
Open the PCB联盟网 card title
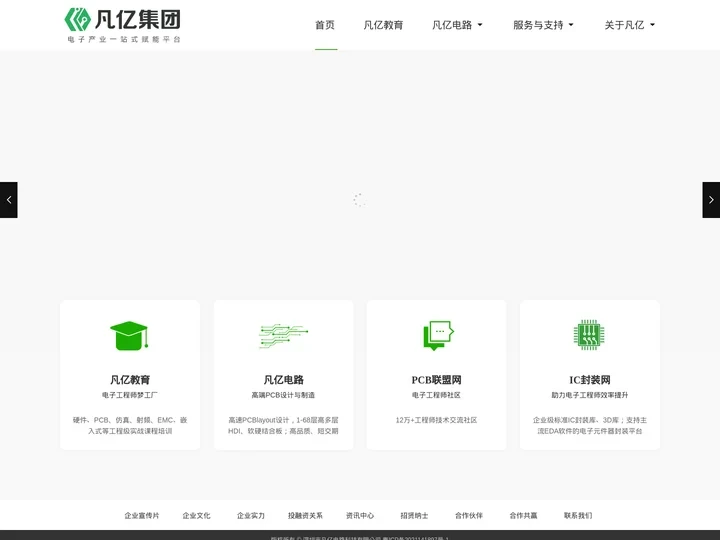tap(436, 380)
